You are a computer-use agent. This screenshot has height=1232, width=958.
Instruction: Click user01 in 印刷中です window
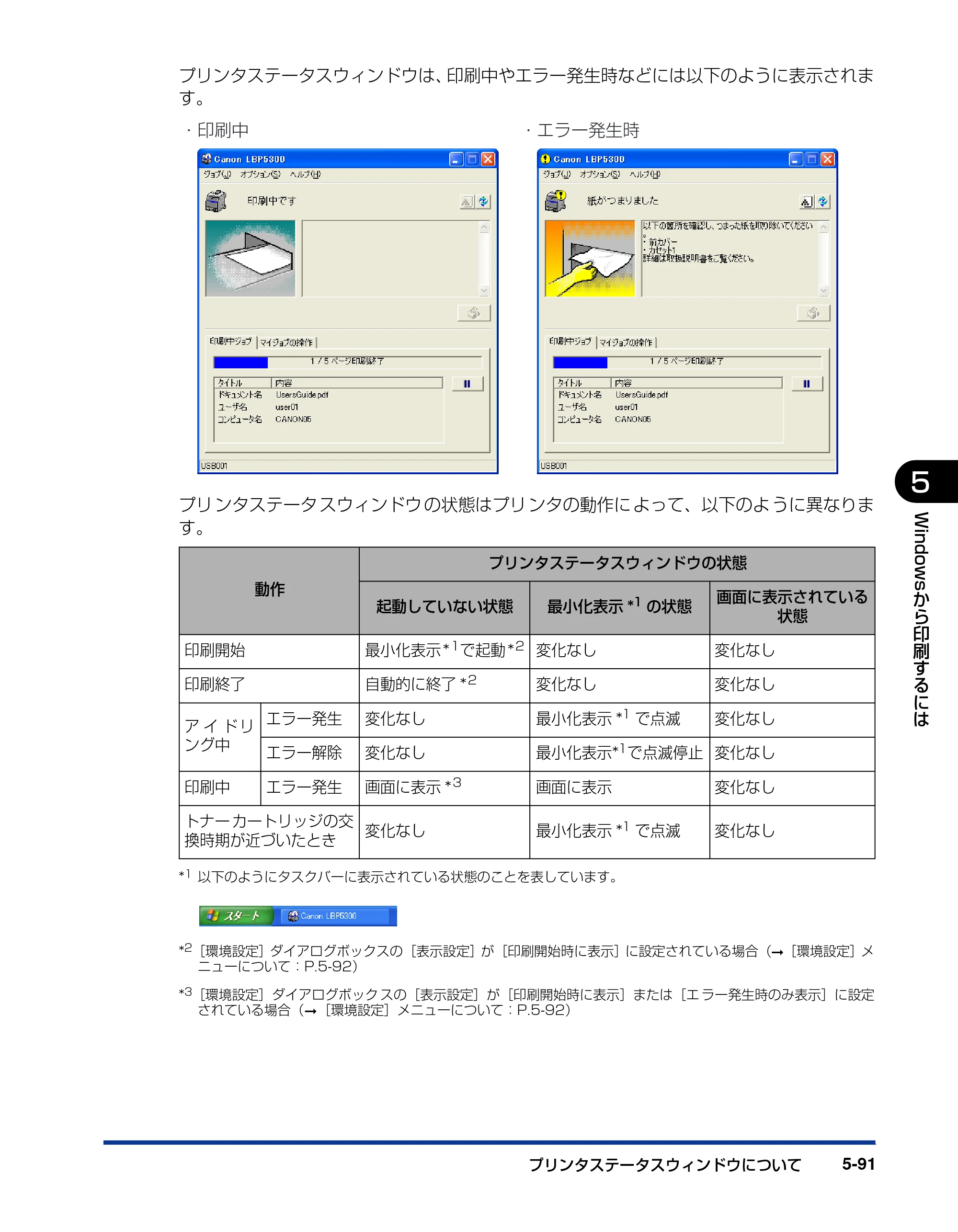286,407
